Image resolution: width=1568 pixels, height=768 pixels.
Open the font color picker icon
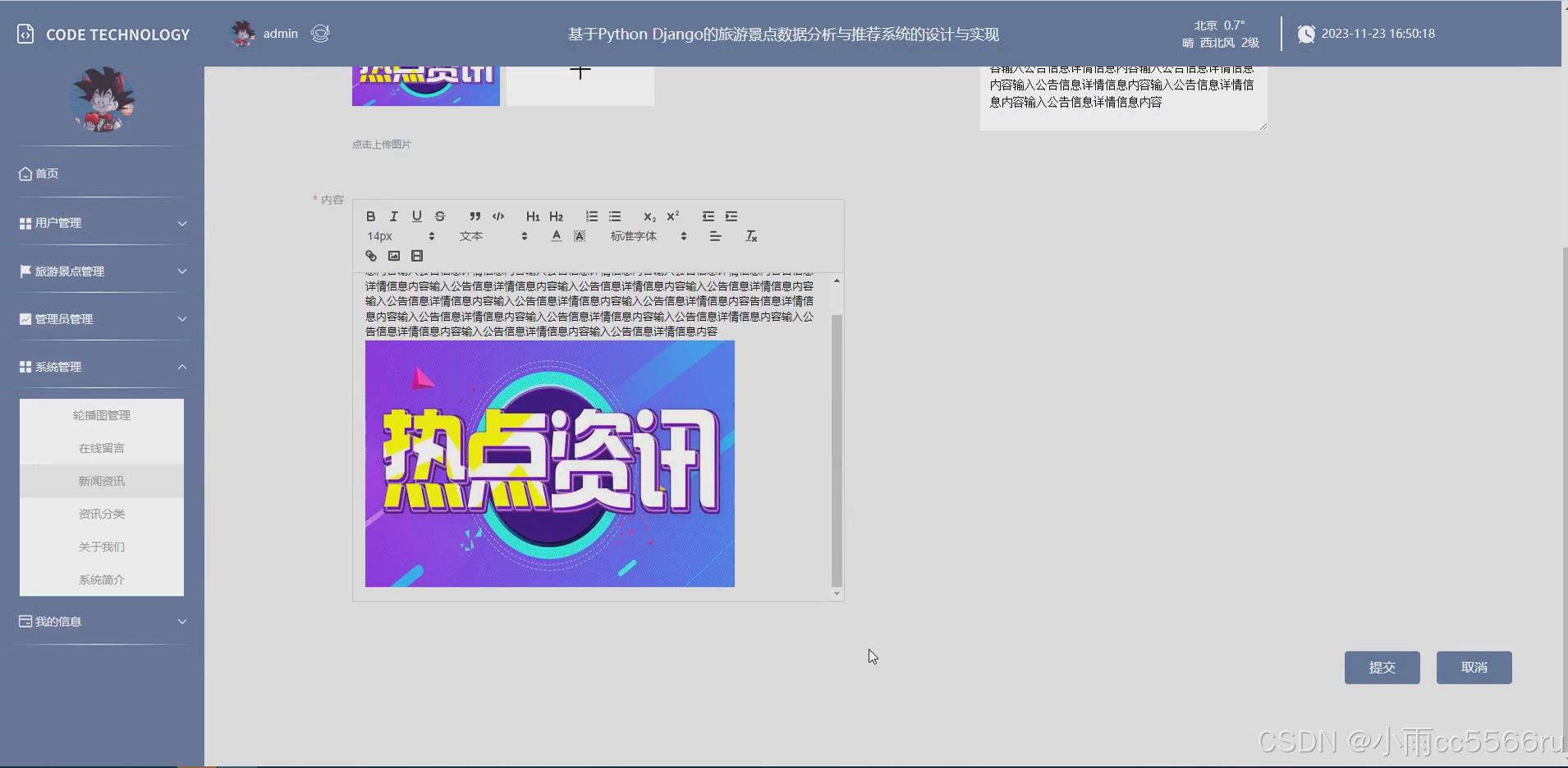pyautogui.click(x=556, y=235)
